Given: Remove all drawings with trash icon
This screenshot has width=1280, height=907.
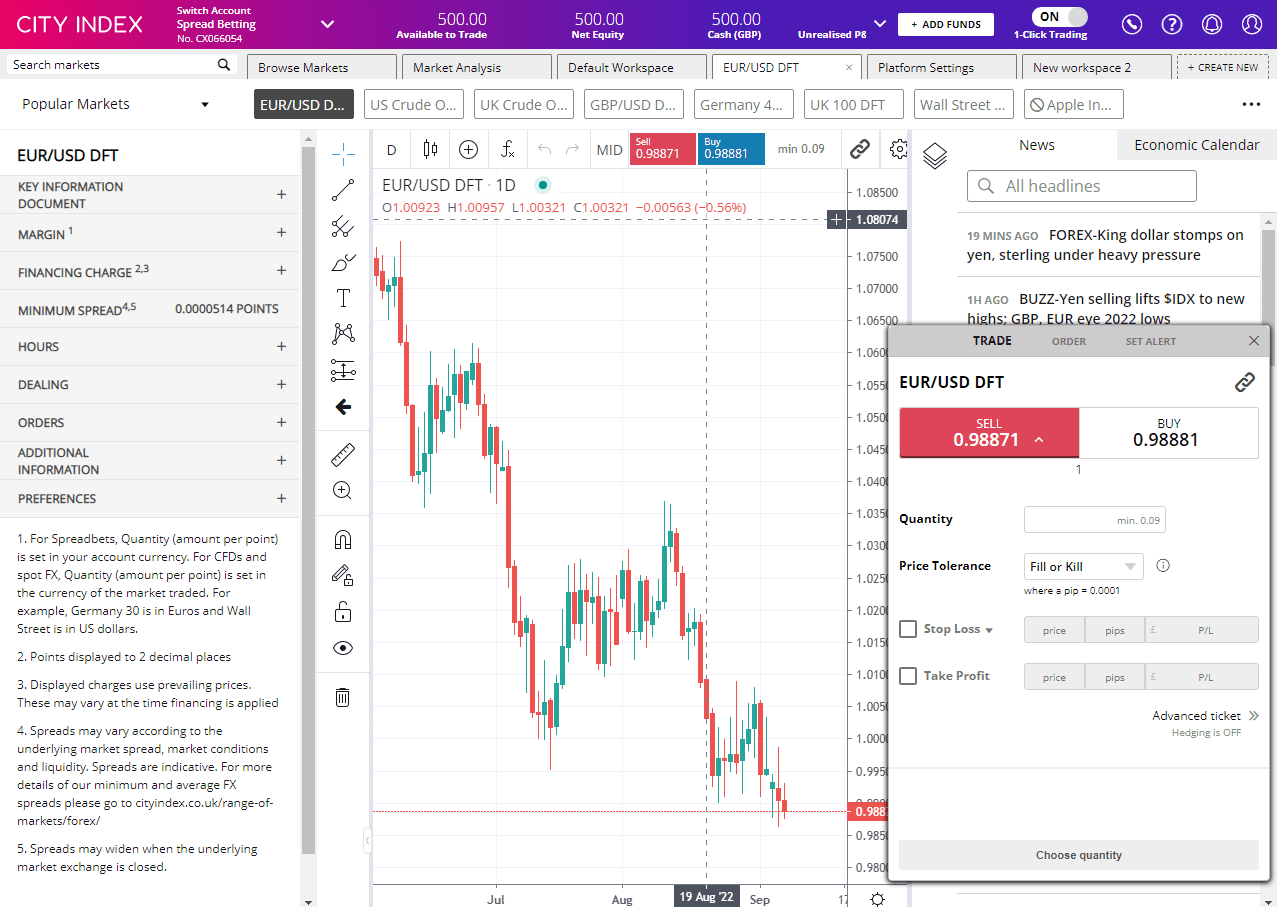Looking at the screenshot, I should tap(343, 697).
